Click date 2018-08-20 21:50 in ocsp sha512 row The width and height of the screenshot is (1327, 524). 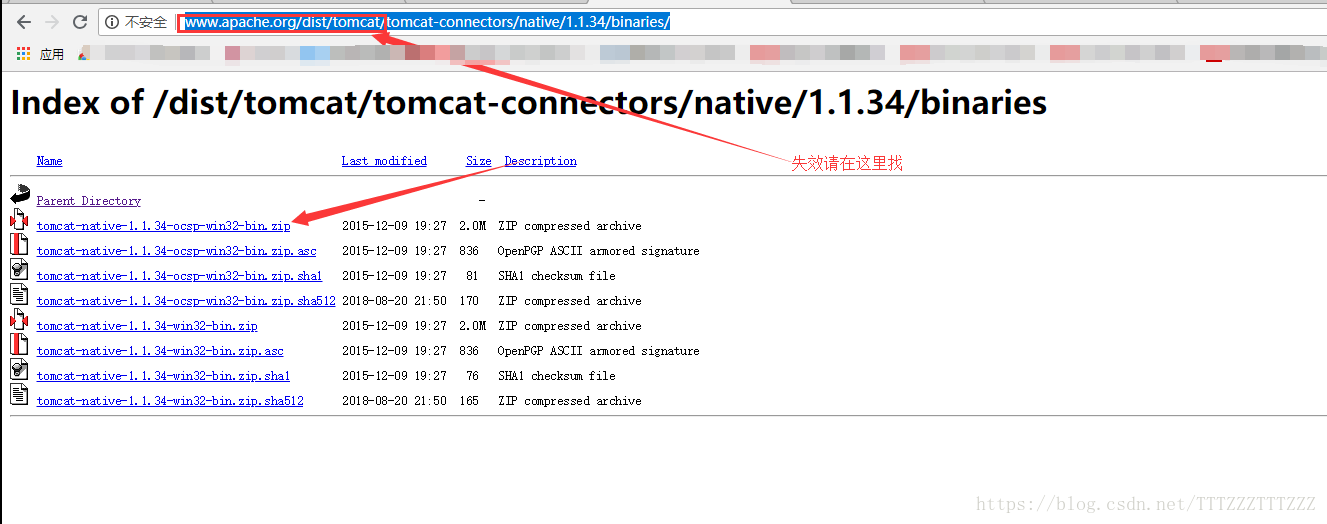coord(394,301)
